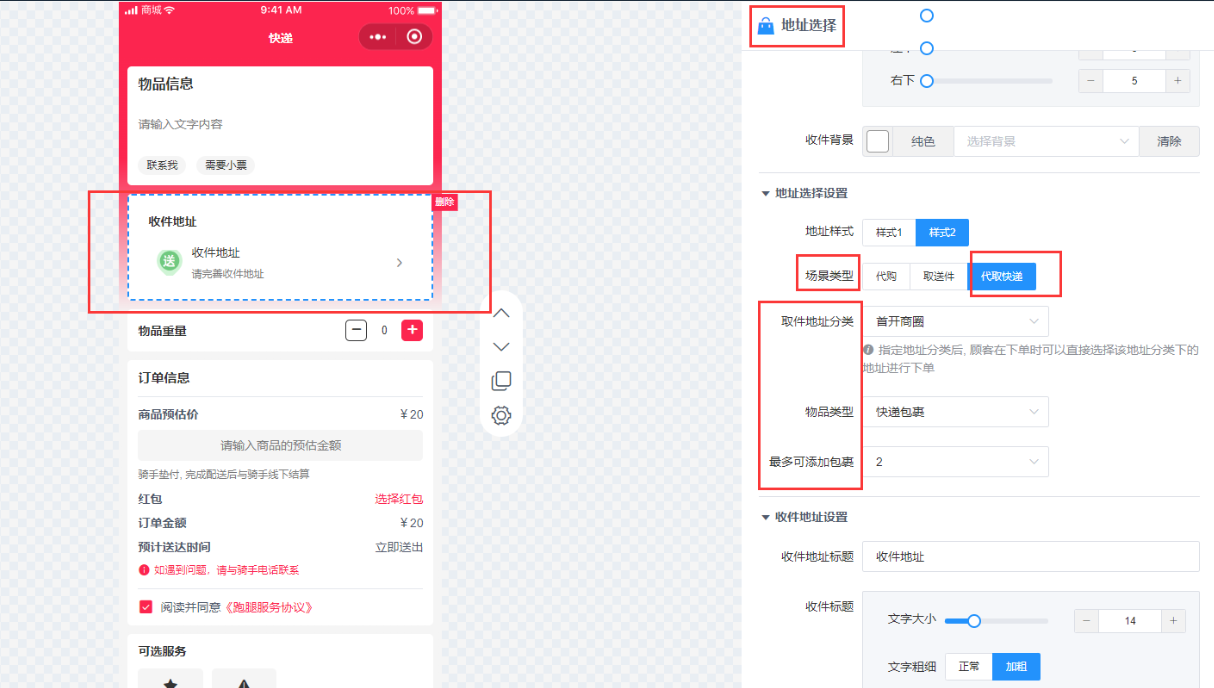Viewport: 1214px width, 688px height.
Task: Increase 物品重量 with the red plus icon
Action: pos(412,330)
